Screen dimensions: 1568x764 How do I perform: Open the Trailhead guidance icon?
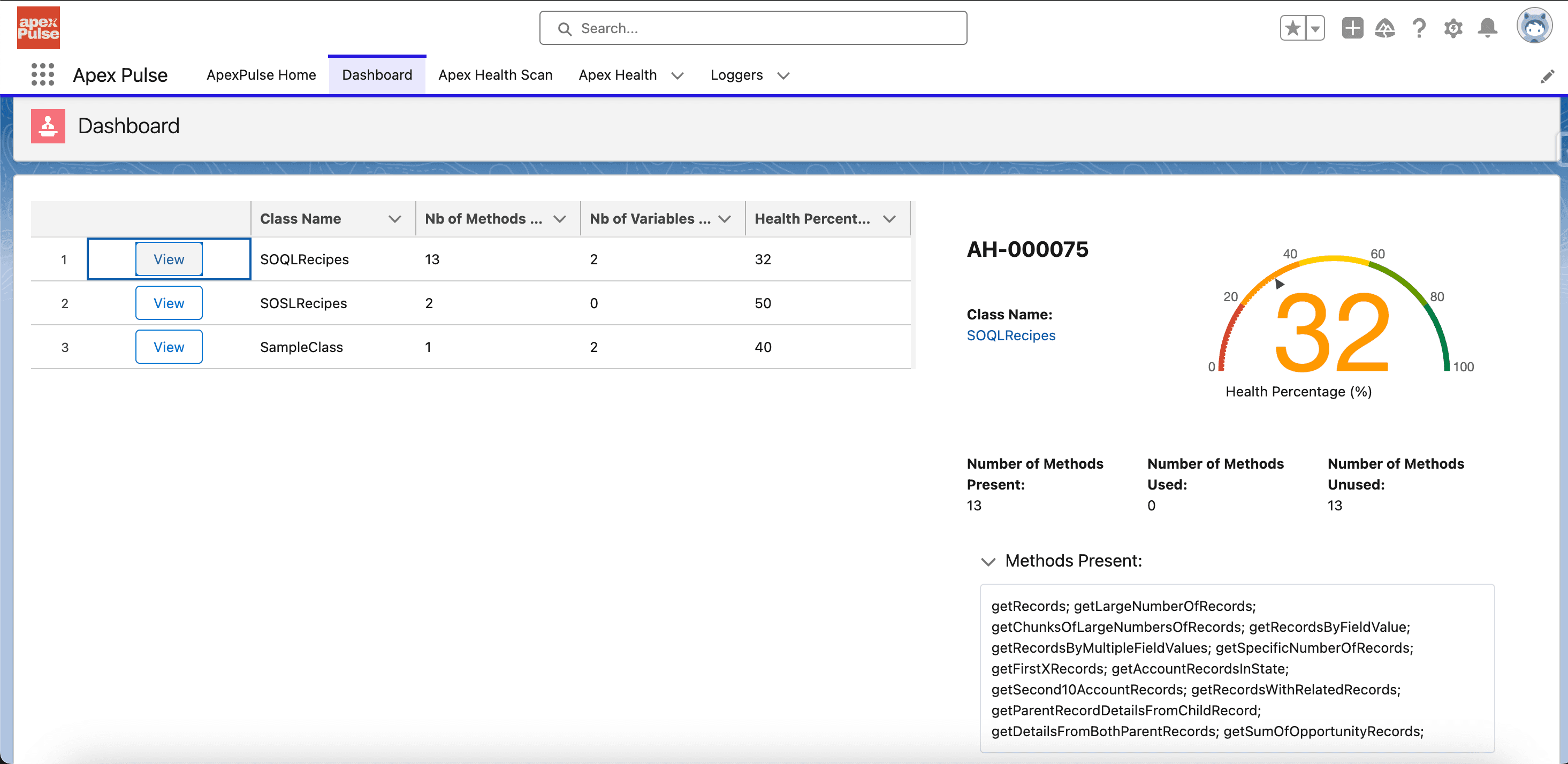pos(1385,28)
